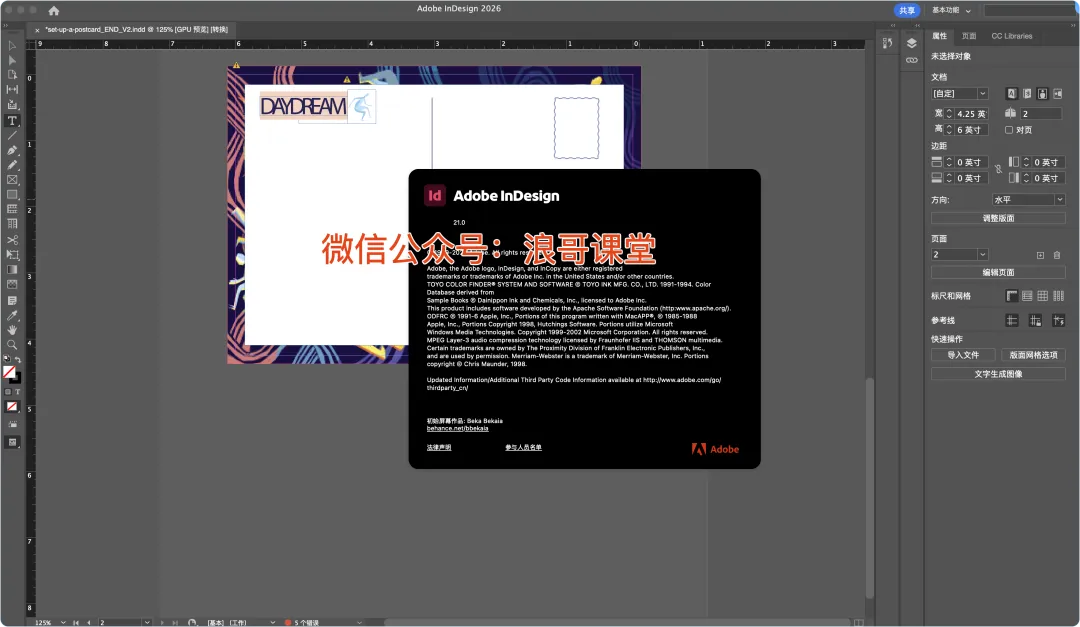The height and width of the screenshot is (627, 1080).
Task: Select the Direct Selection tool
Action: [12, 60]
